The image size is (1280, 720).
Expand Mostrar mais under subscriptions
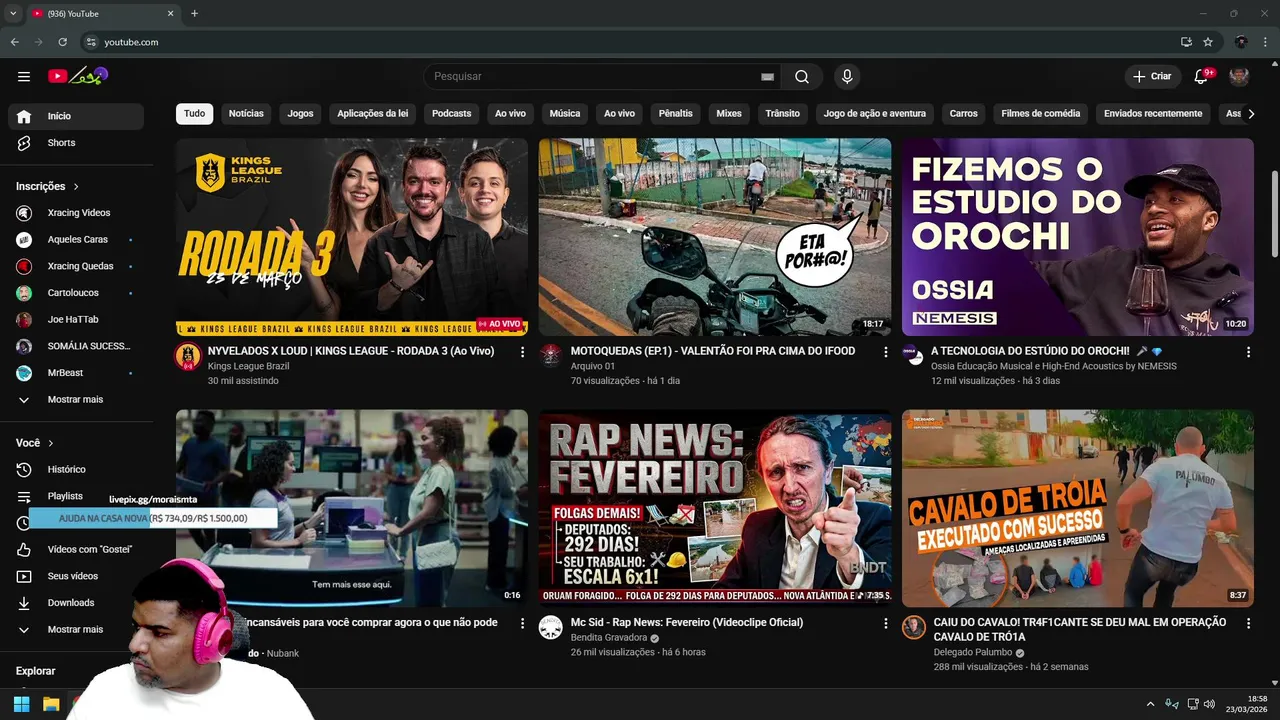(76, 400)
